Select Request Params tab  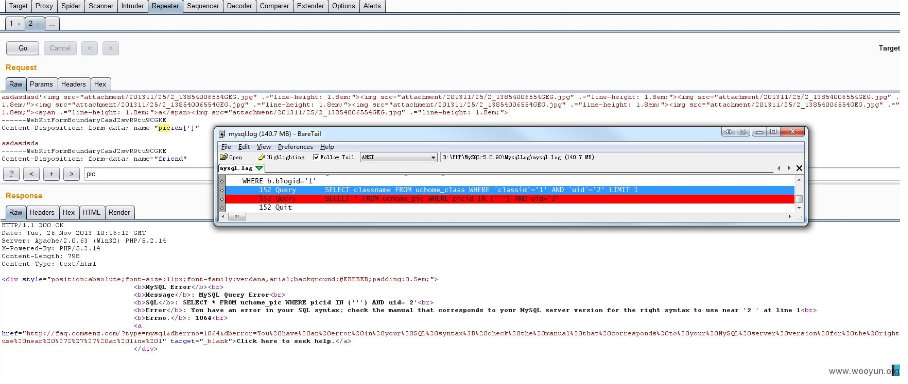(x=41, y=84)
